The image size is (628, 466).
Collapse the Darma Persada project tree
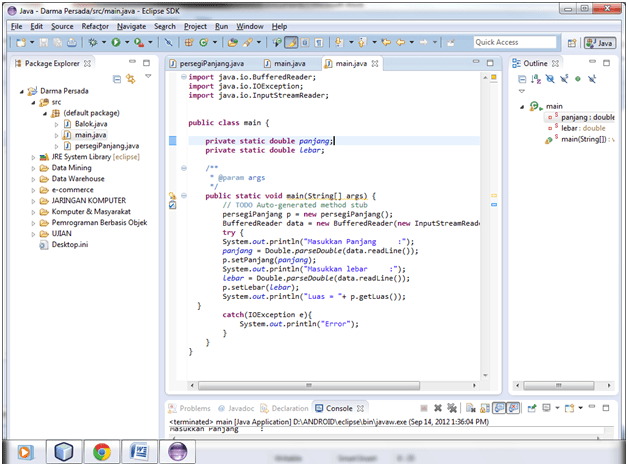[x=21, y=91]
